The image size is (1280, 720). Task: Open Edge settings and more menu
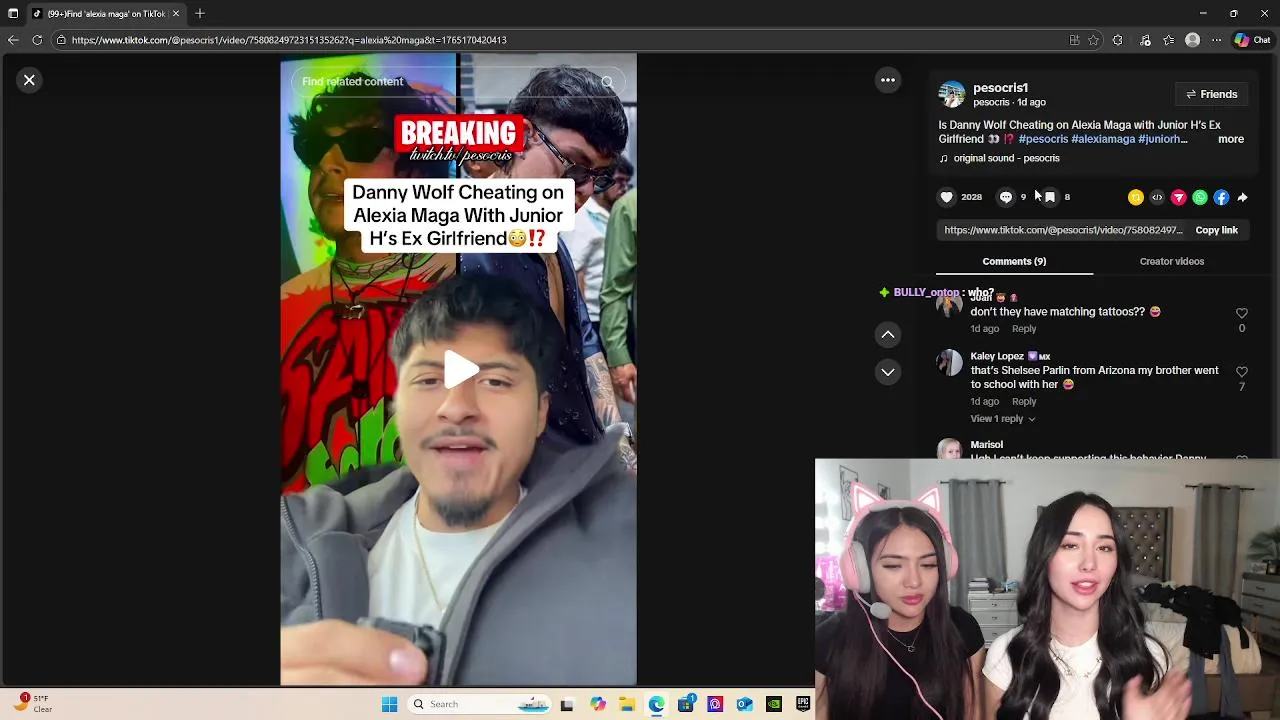(1216, 40)
